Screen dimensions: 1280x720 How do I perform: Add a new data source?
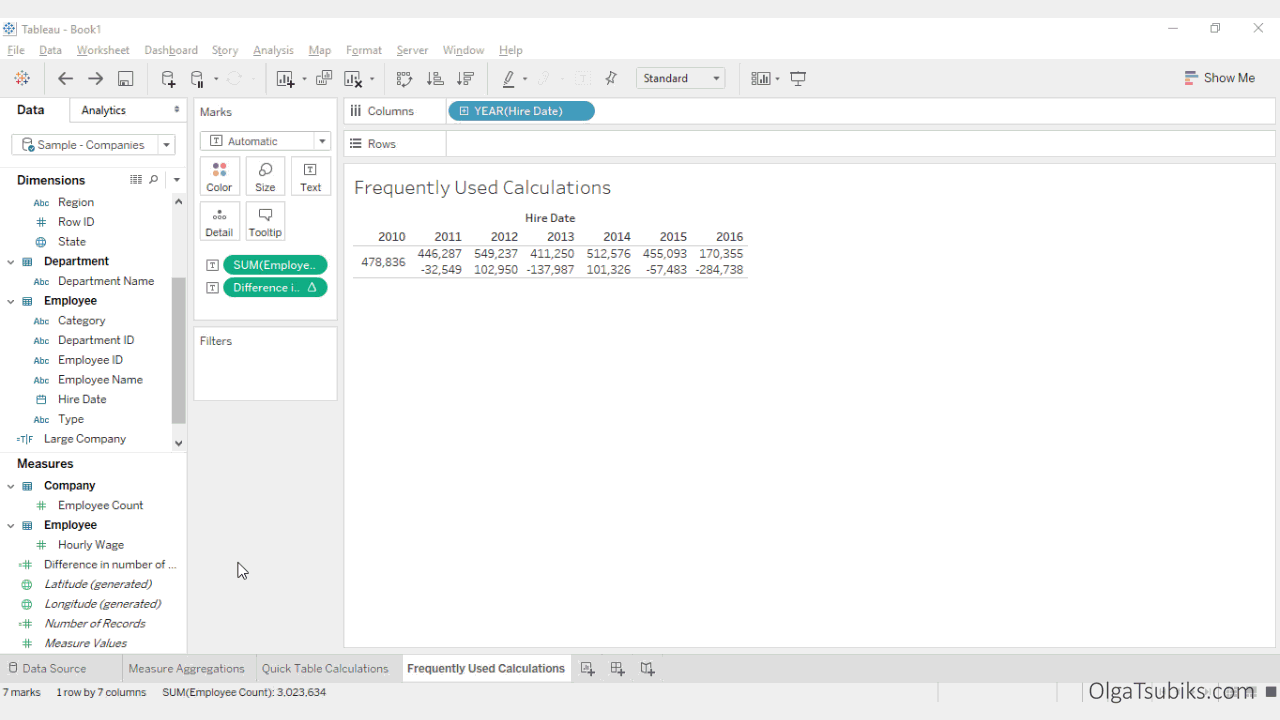(168, 78)
